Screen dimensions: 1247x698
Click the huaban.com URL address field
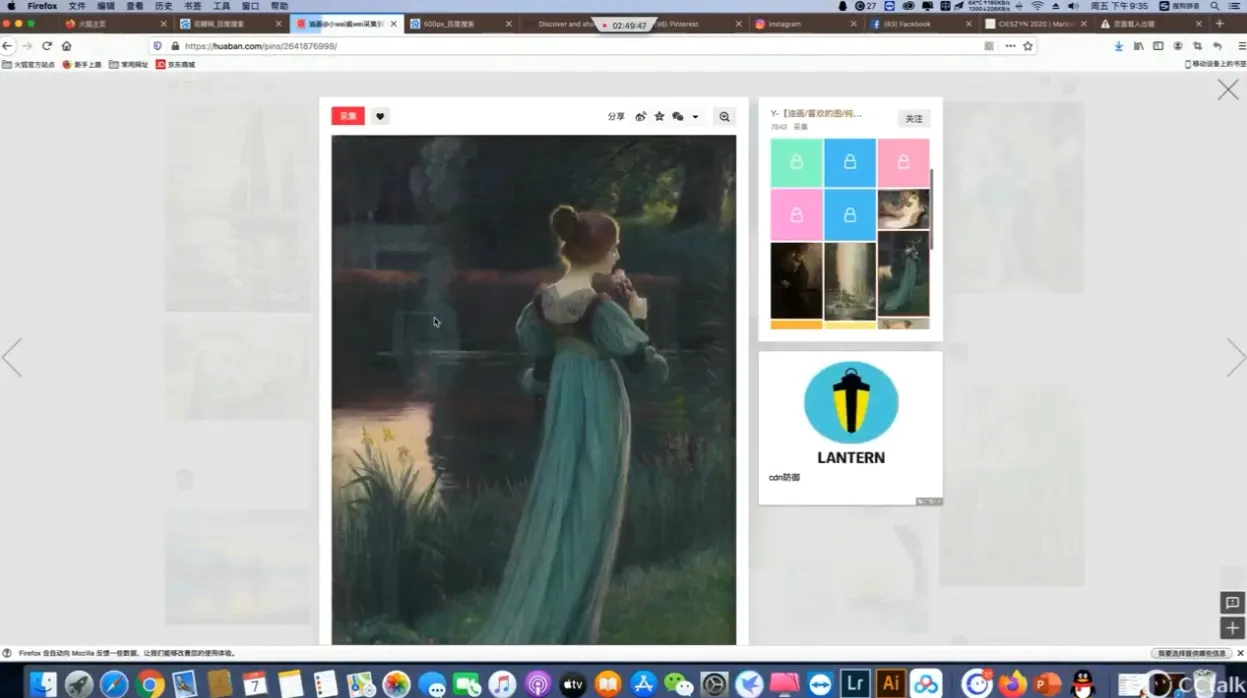[560, 46]
